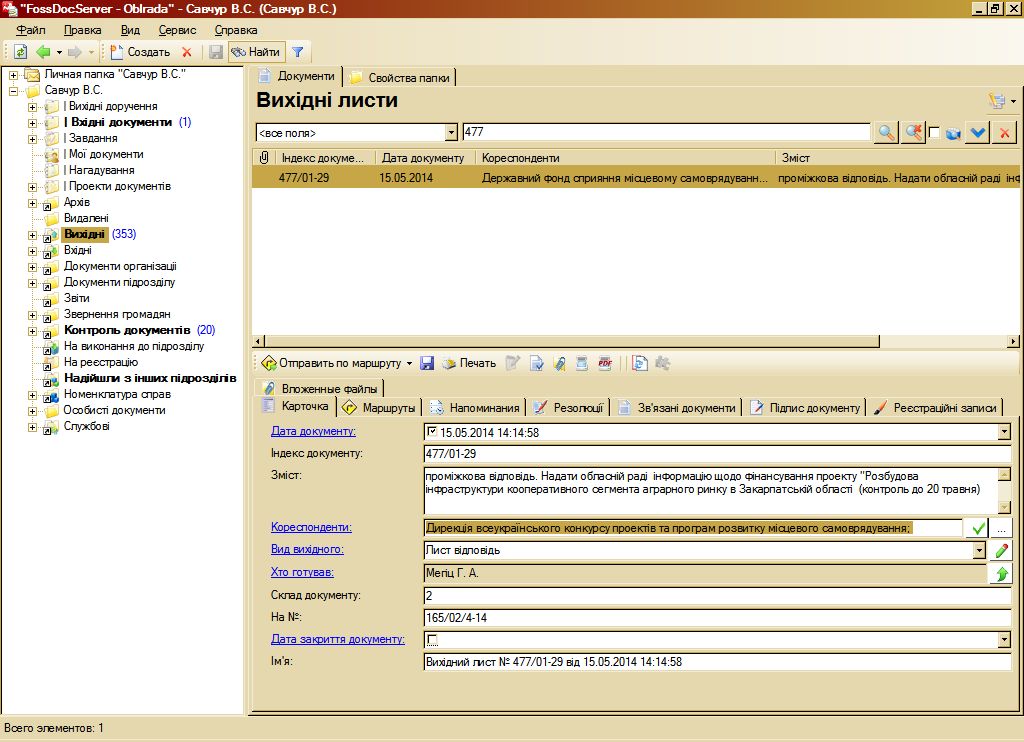Click the document refresh icon next to the PDF icon

640,363
